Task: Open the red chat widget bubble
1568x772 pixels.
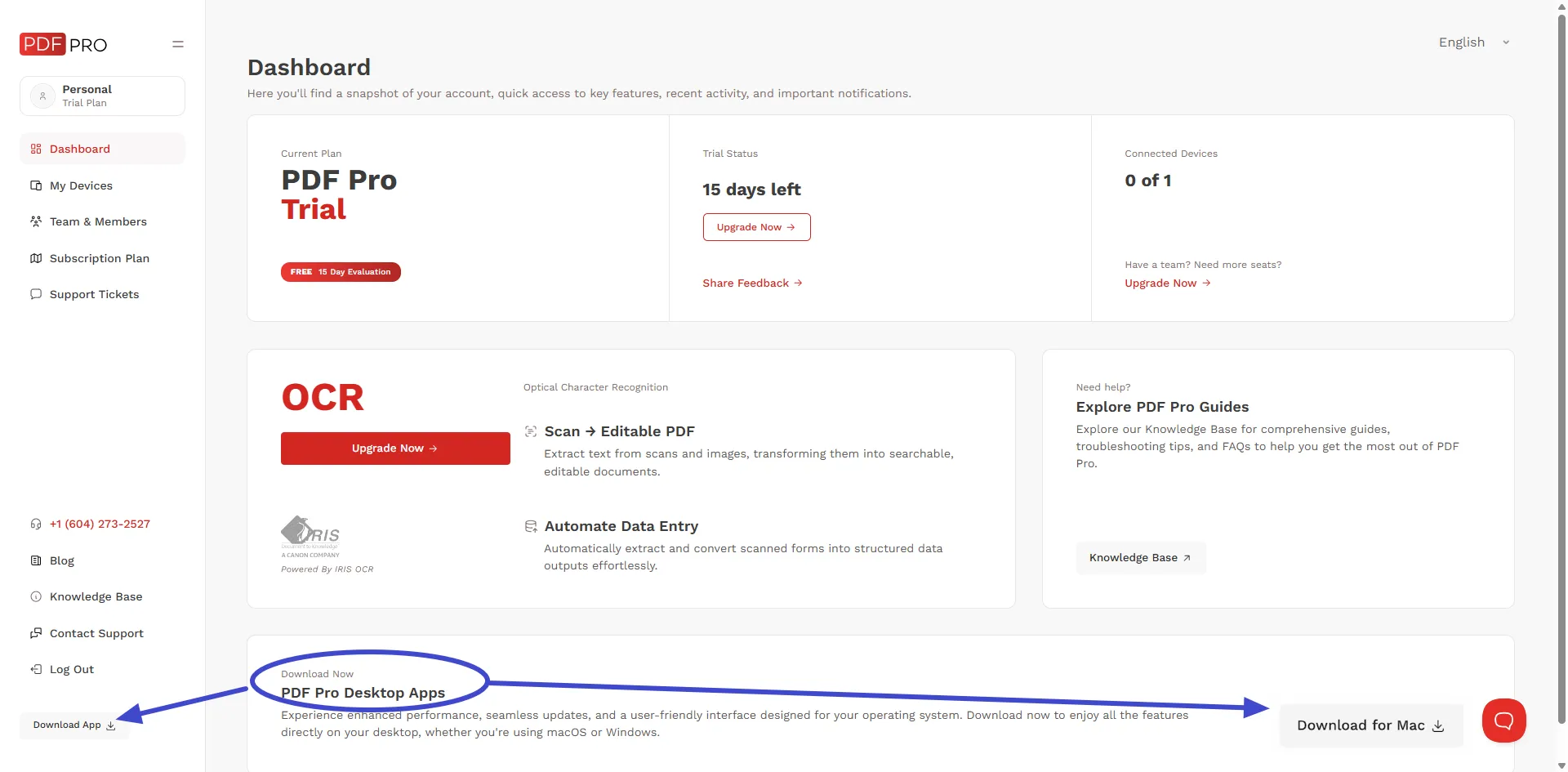Action: pyautogui.click(x=1503, y=721)
